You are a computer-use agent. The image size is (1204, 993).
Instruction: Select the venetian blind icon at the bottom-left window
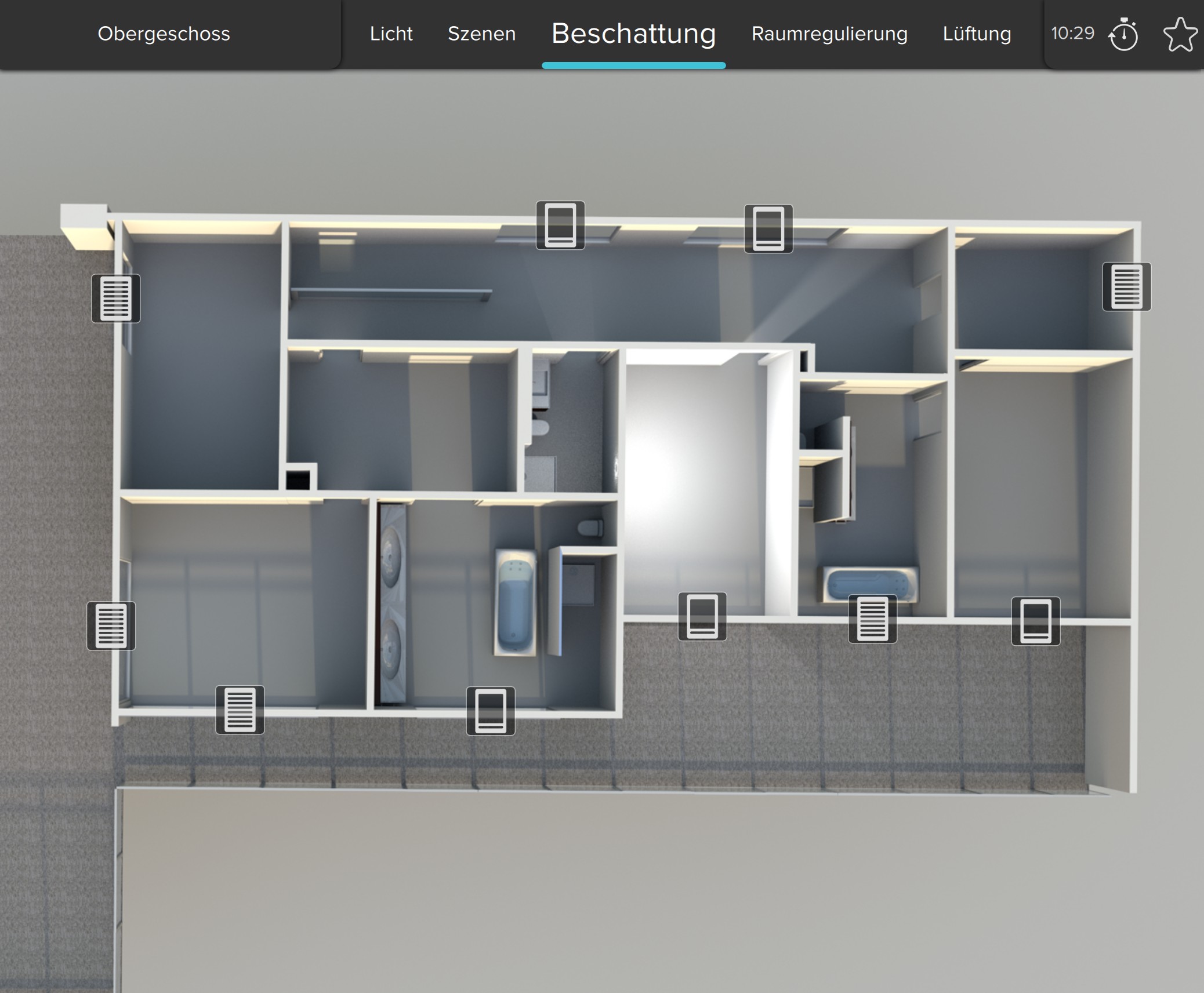pyautogui.click(x=240, y=710)
